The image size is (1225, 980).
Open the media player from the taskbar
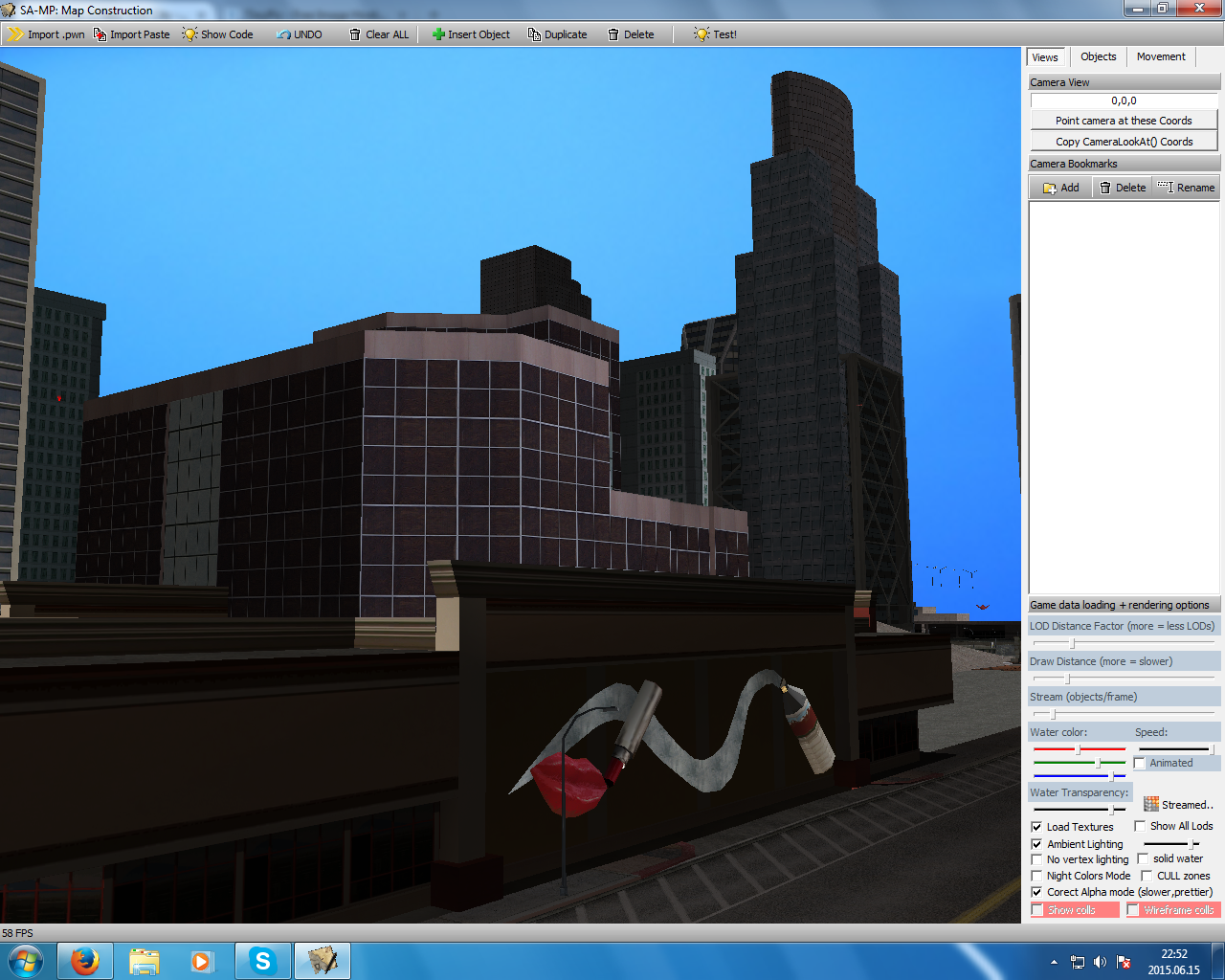pos(203,961)
